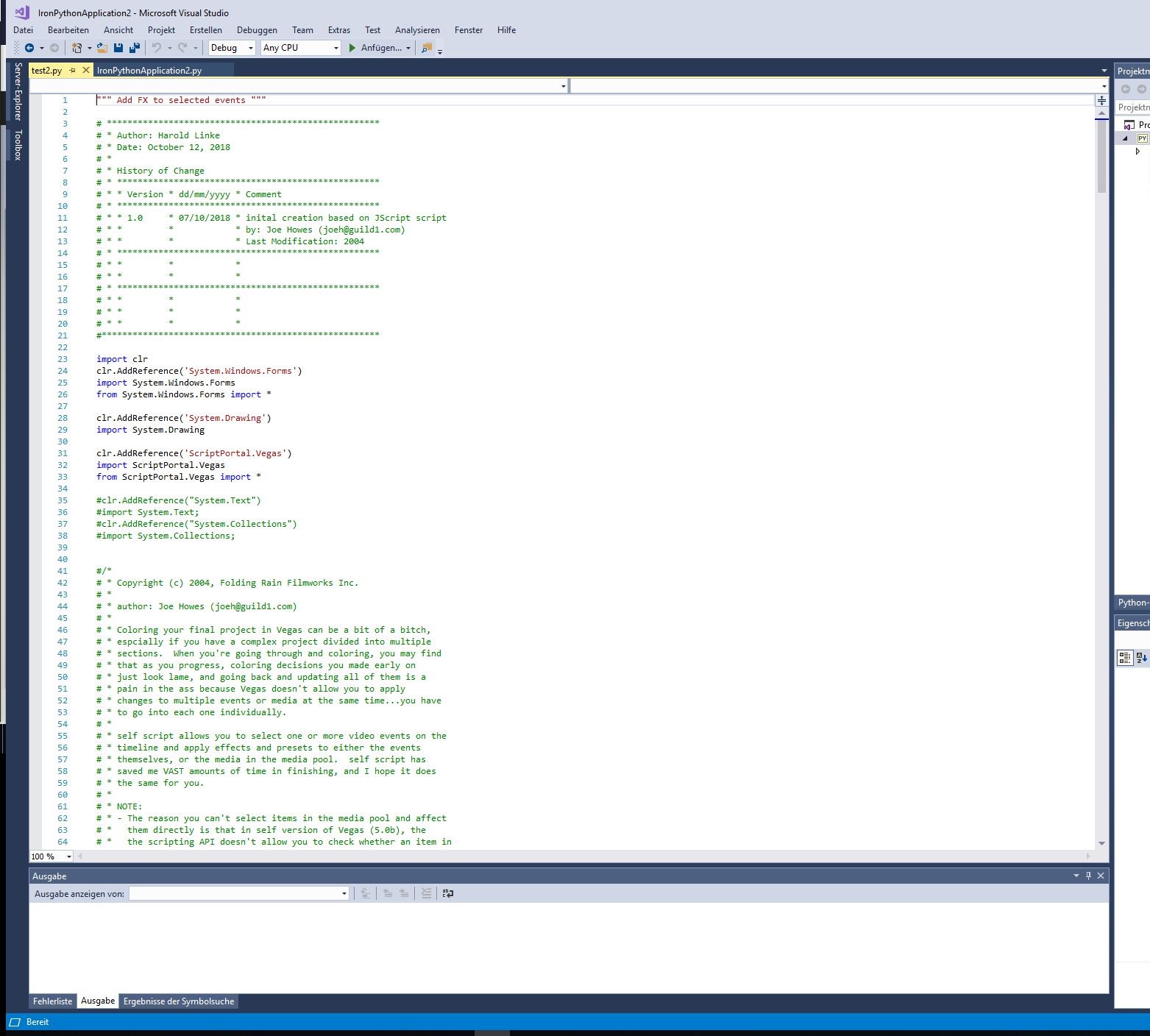The image size is (1150, 1036).
Task: Click the Open File folder icon
Action: pos(102,48)
